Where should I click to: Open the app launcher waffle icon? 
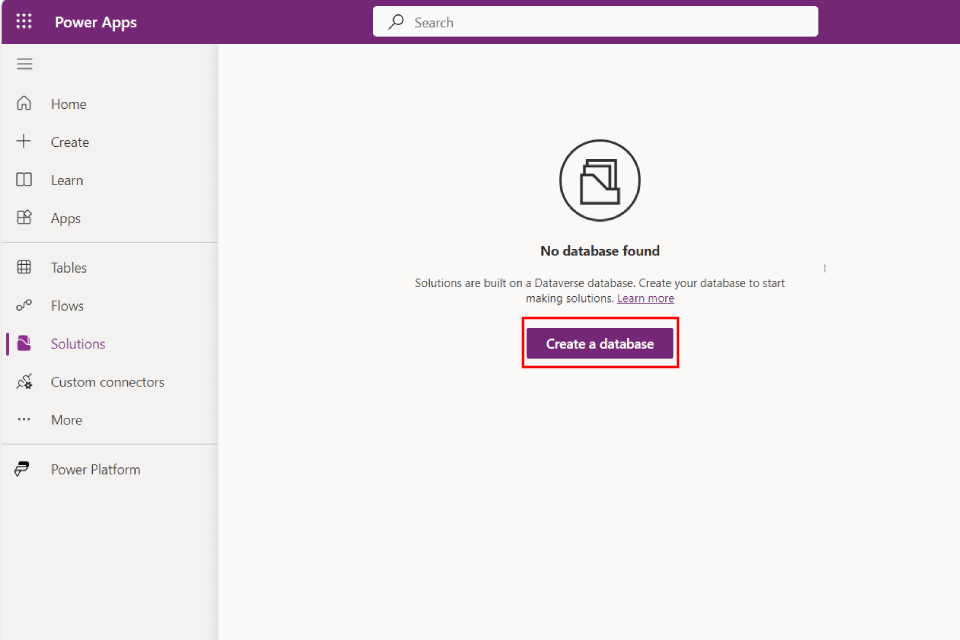(x=24, y=22)
